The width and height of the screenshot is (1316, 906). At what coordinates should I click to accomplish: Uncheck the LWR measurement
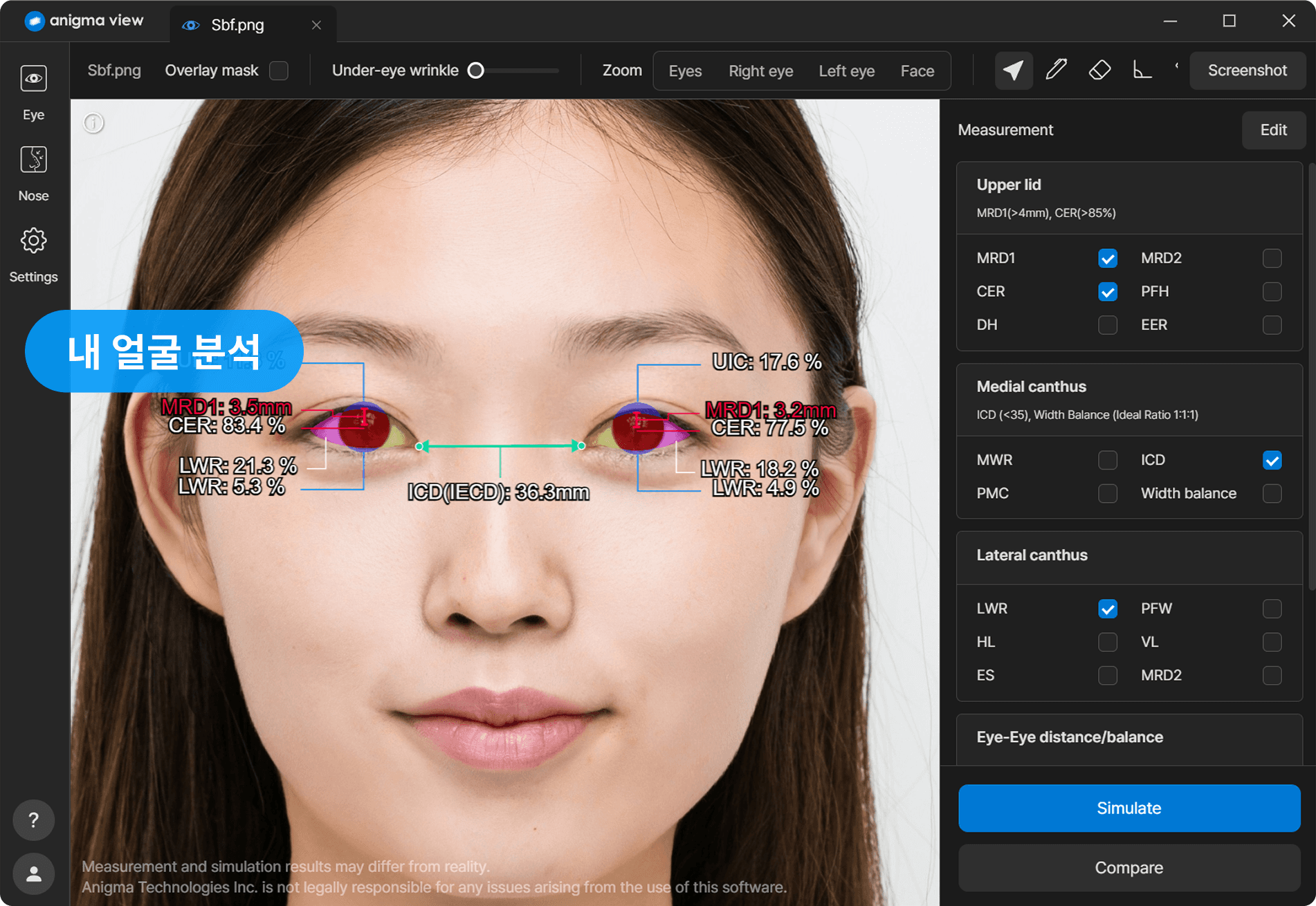click(1108, 609)
